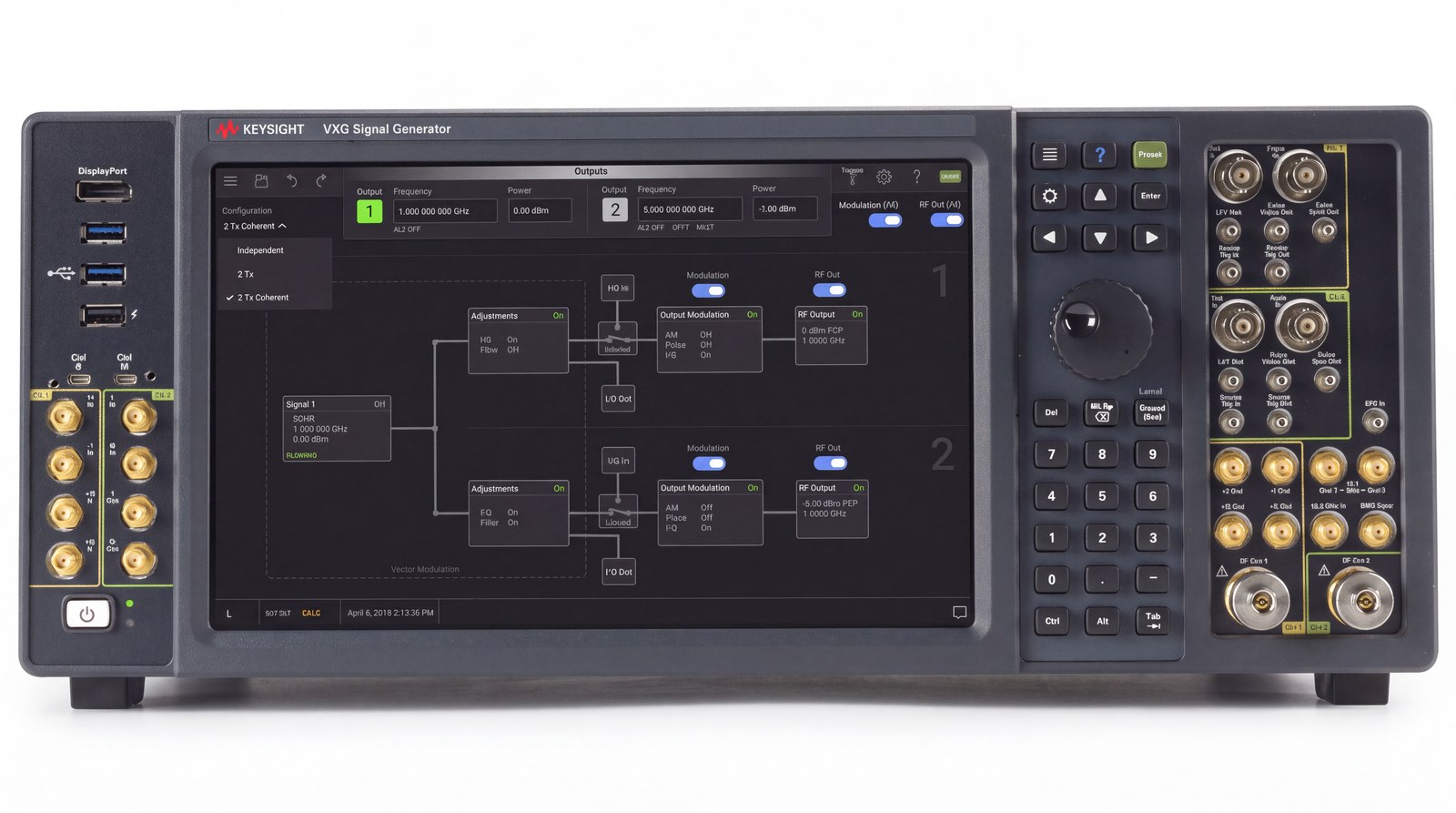Push the physical blue question mark help key
This screenshot has height=813, width=1456.
tap(1099, 155)
